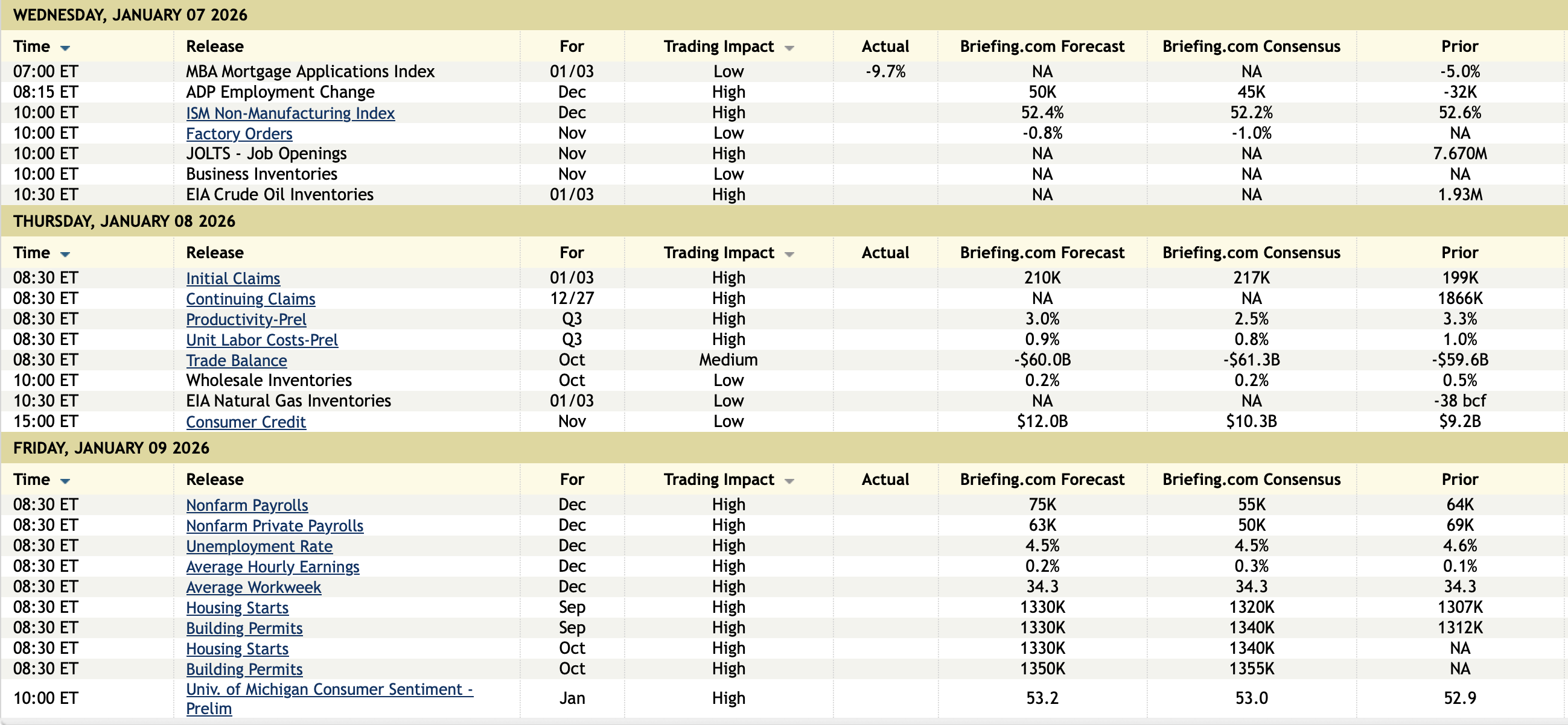The image size is (1568, 725).
Task: Open the ISM Non-Manufacturing Index link
Action: [290, 113]
